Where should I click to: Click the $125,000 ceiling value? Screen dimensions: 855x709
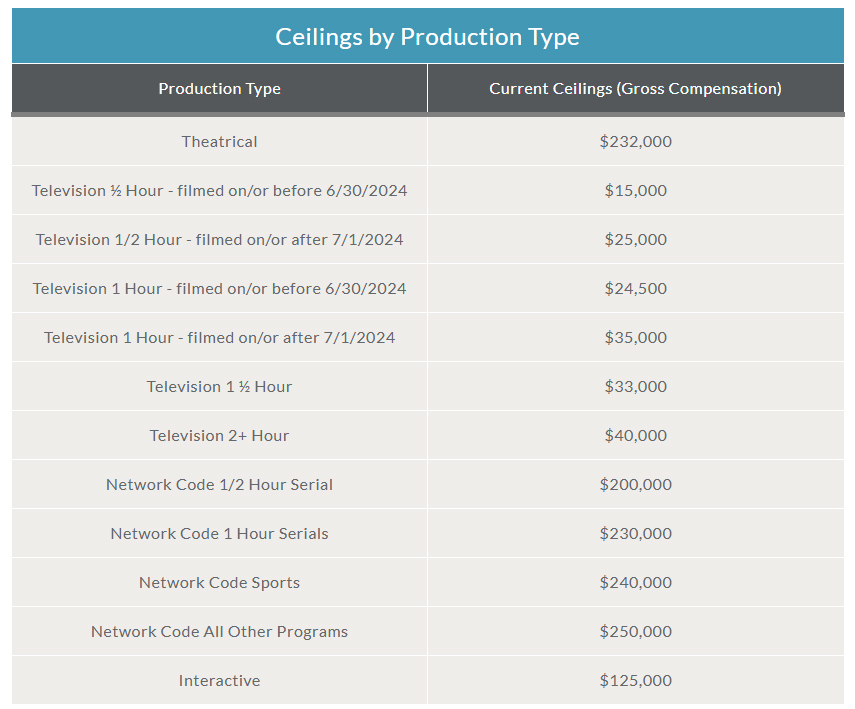pyautogui.click(x=635, y=681)
